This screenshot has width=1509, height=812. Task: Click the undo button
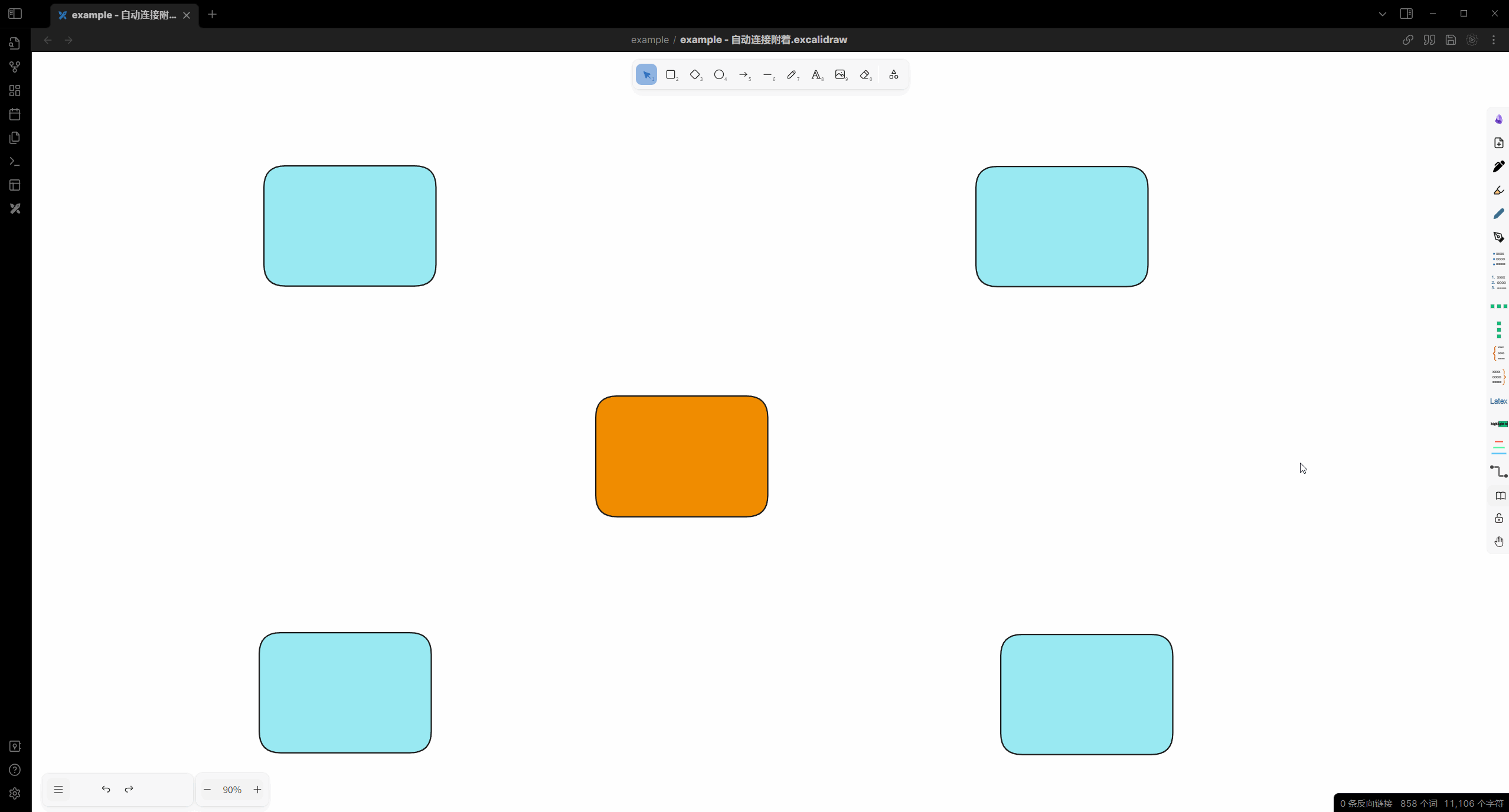pyautogui.click(x=106, y=790)
